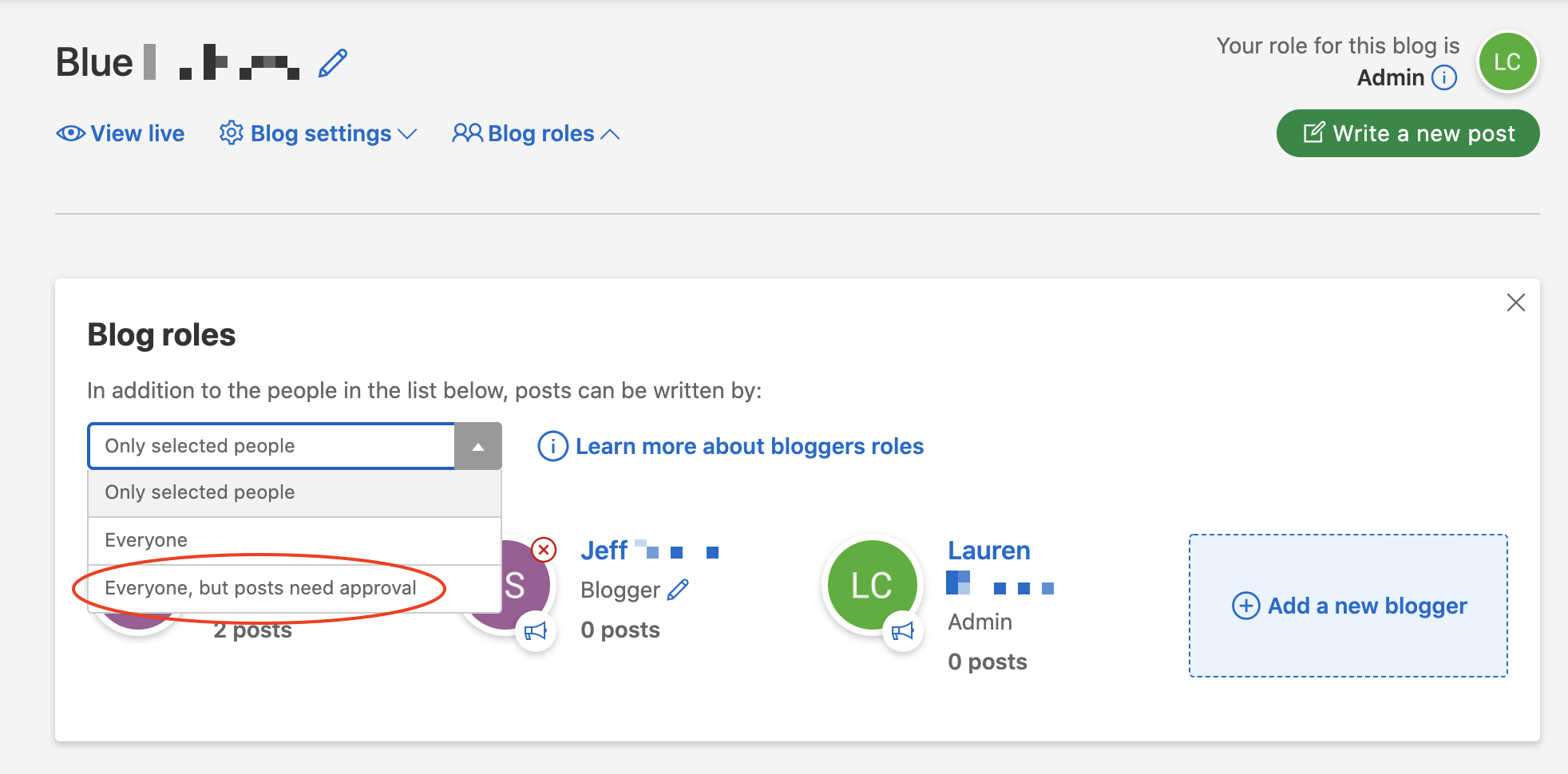Select Only selected people from the list
1568x774 pixels.
pos(199,492)
